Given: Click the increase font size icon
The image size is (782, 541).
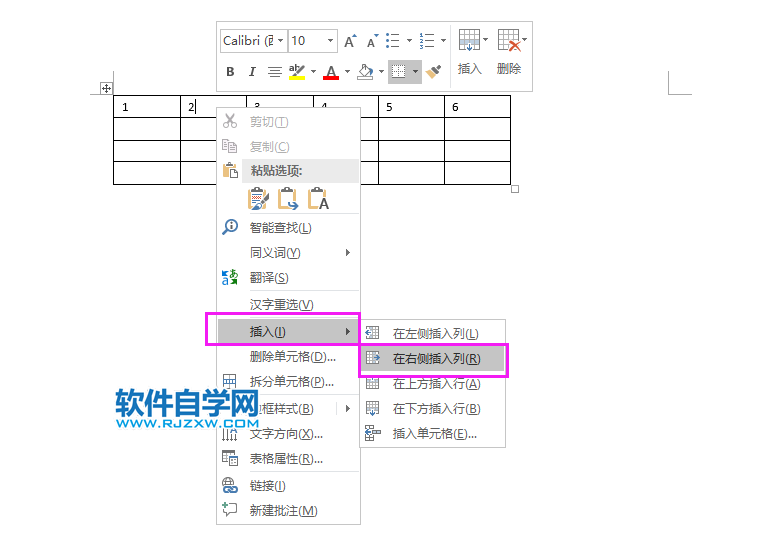Looking at the screenshot, I should 351,41.
